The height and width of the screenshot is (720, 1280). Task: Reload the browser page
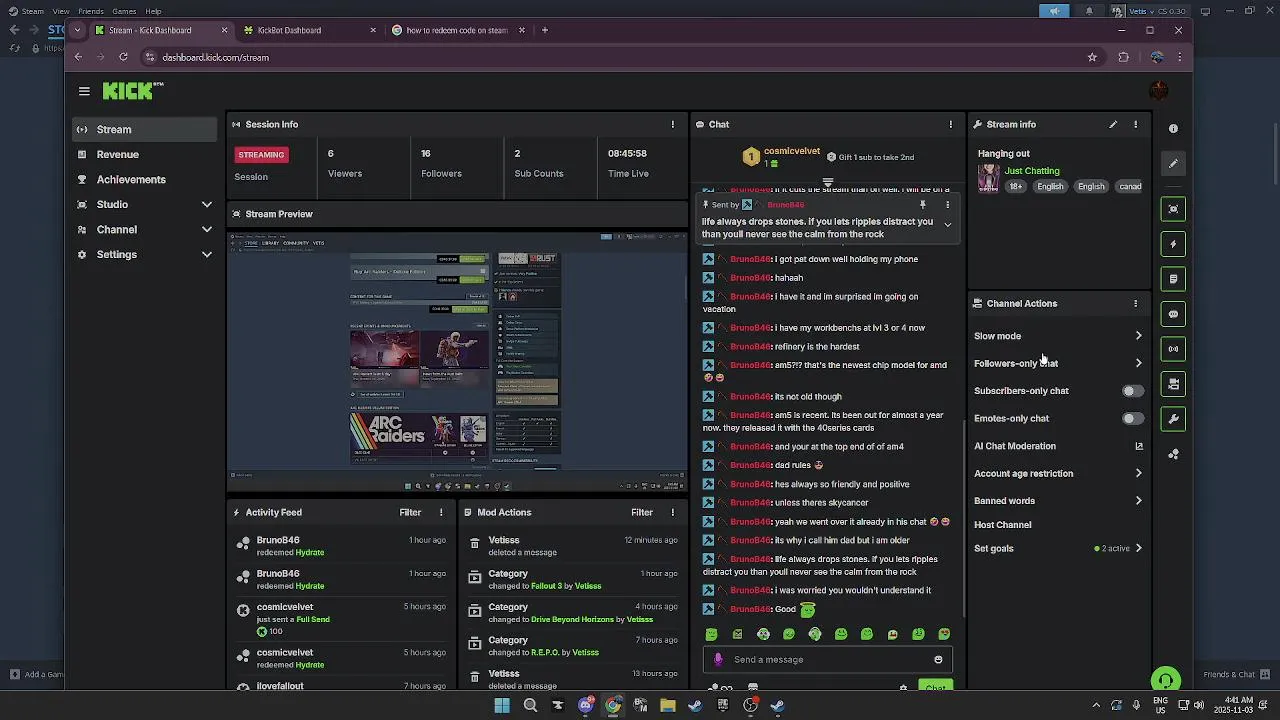tap(123, 57)
